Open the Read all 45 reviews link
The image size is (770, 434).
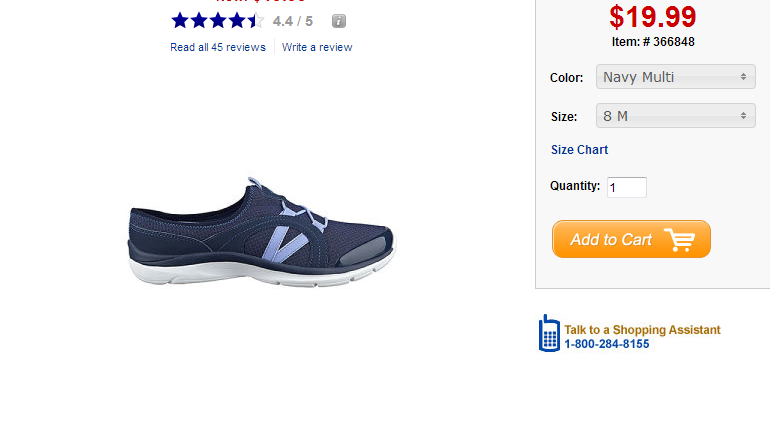coord(218,47)
